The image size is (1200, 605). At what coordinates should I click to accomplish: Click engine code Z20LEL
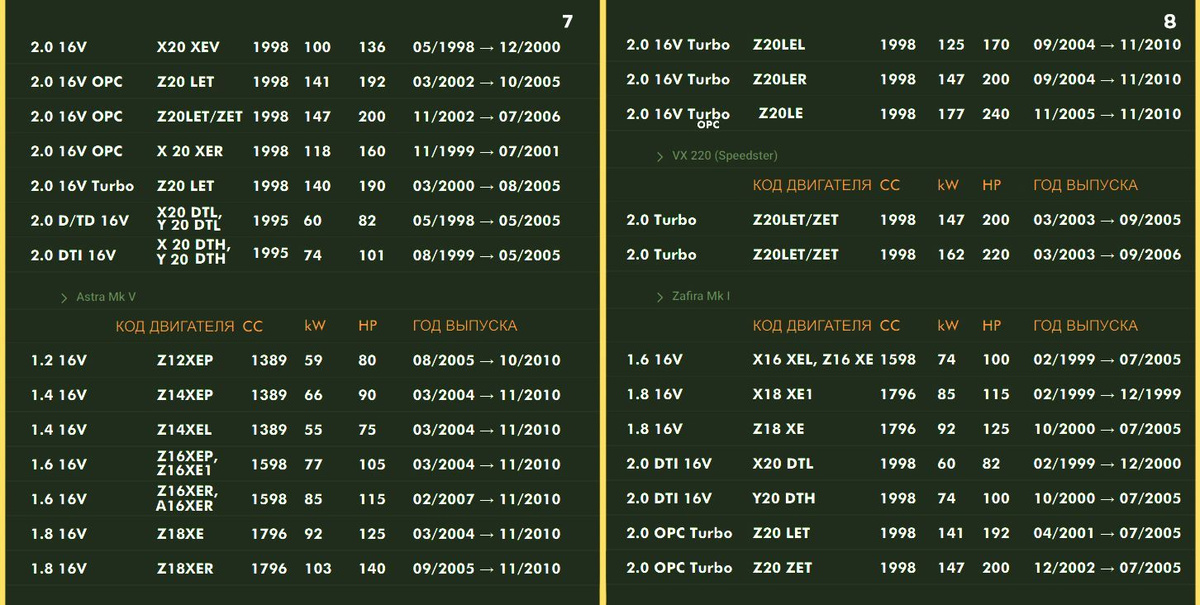pyautogui.click(x=779, y=45)
